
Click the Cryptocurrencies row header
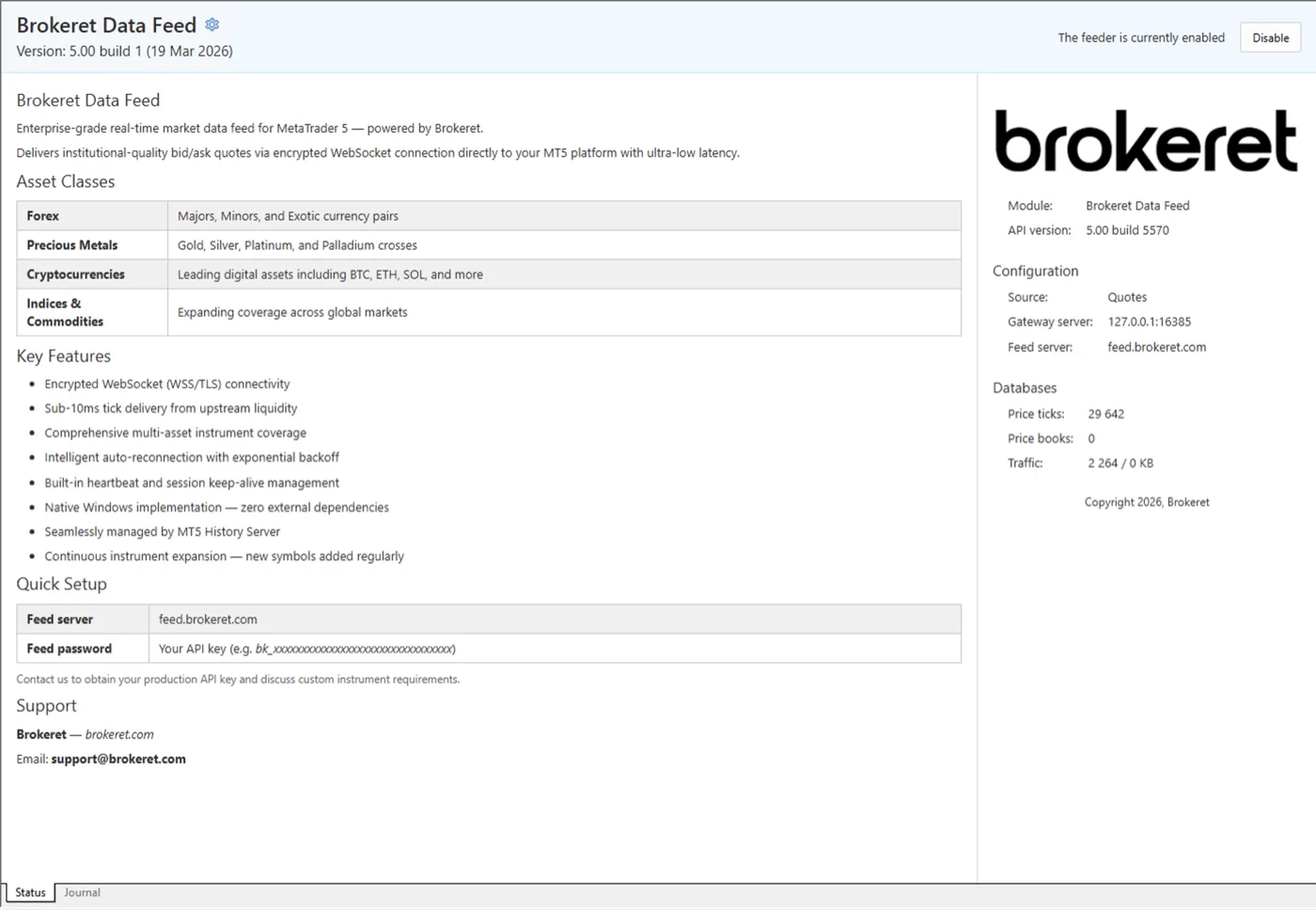(x=92, y=275)
